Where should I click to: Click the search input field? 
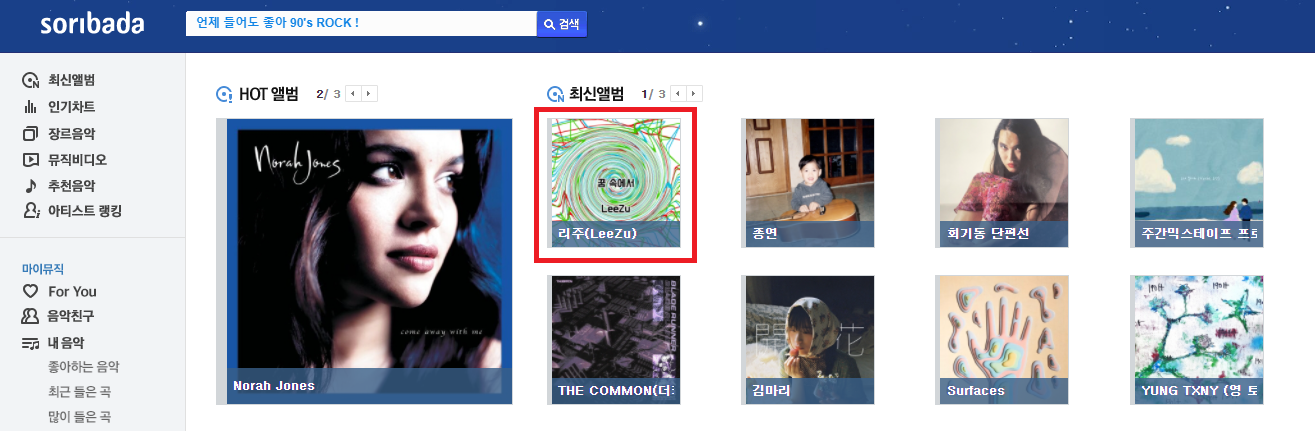point(361,24)
